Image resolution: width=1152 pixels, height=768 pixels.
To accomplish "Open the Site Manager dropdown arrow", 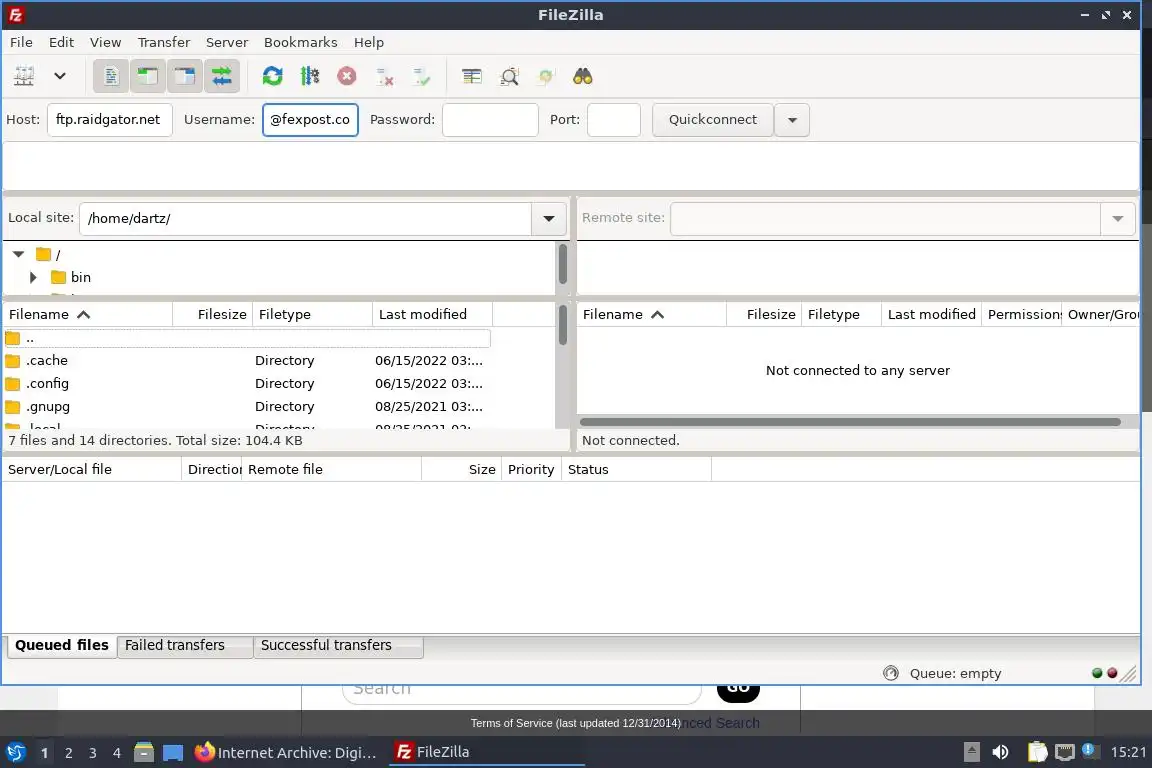I will (60, 76).
